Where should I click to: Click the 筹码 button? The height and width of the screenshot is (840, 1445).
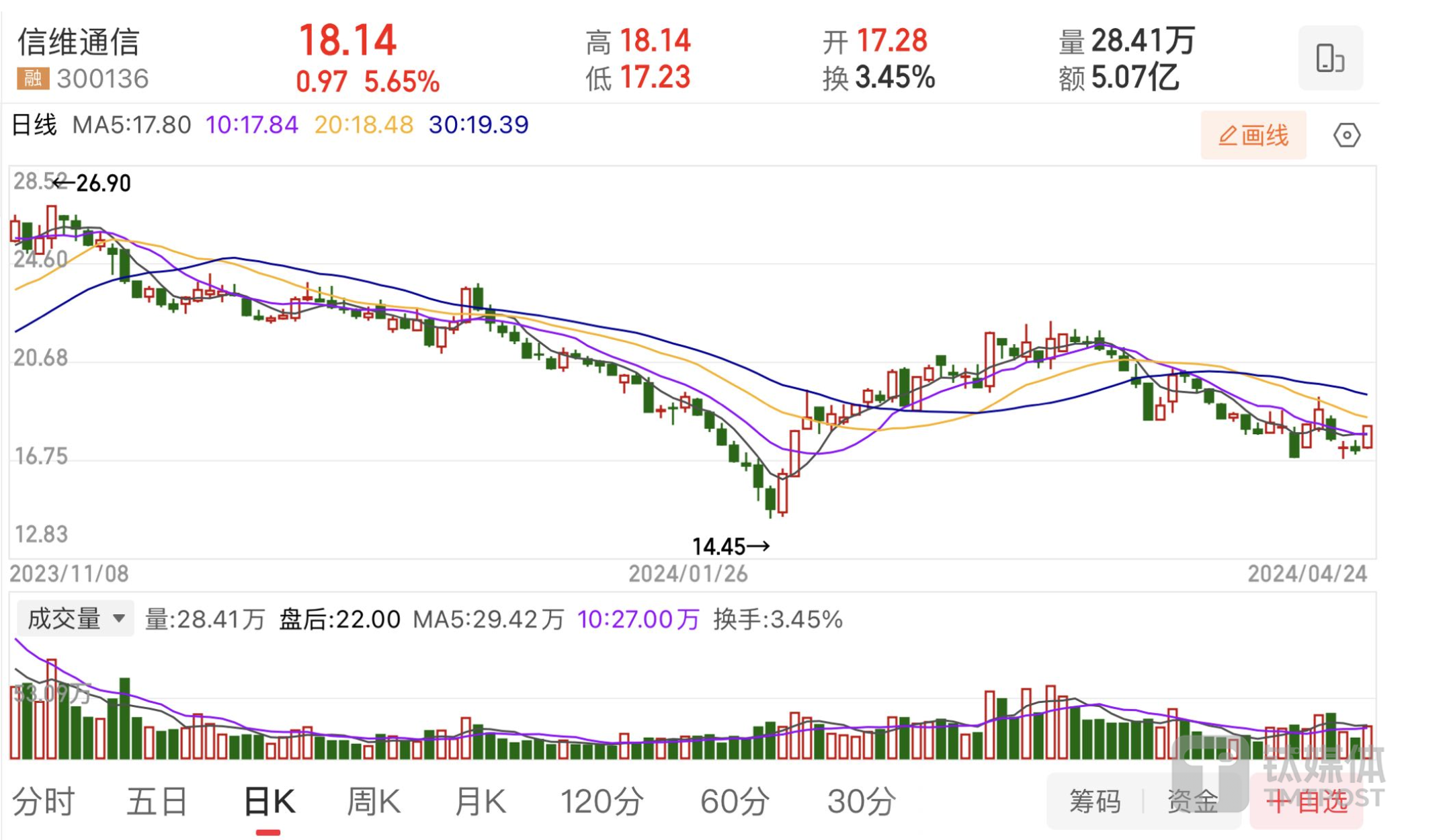pyautogui.click(x=1094, y=801)
